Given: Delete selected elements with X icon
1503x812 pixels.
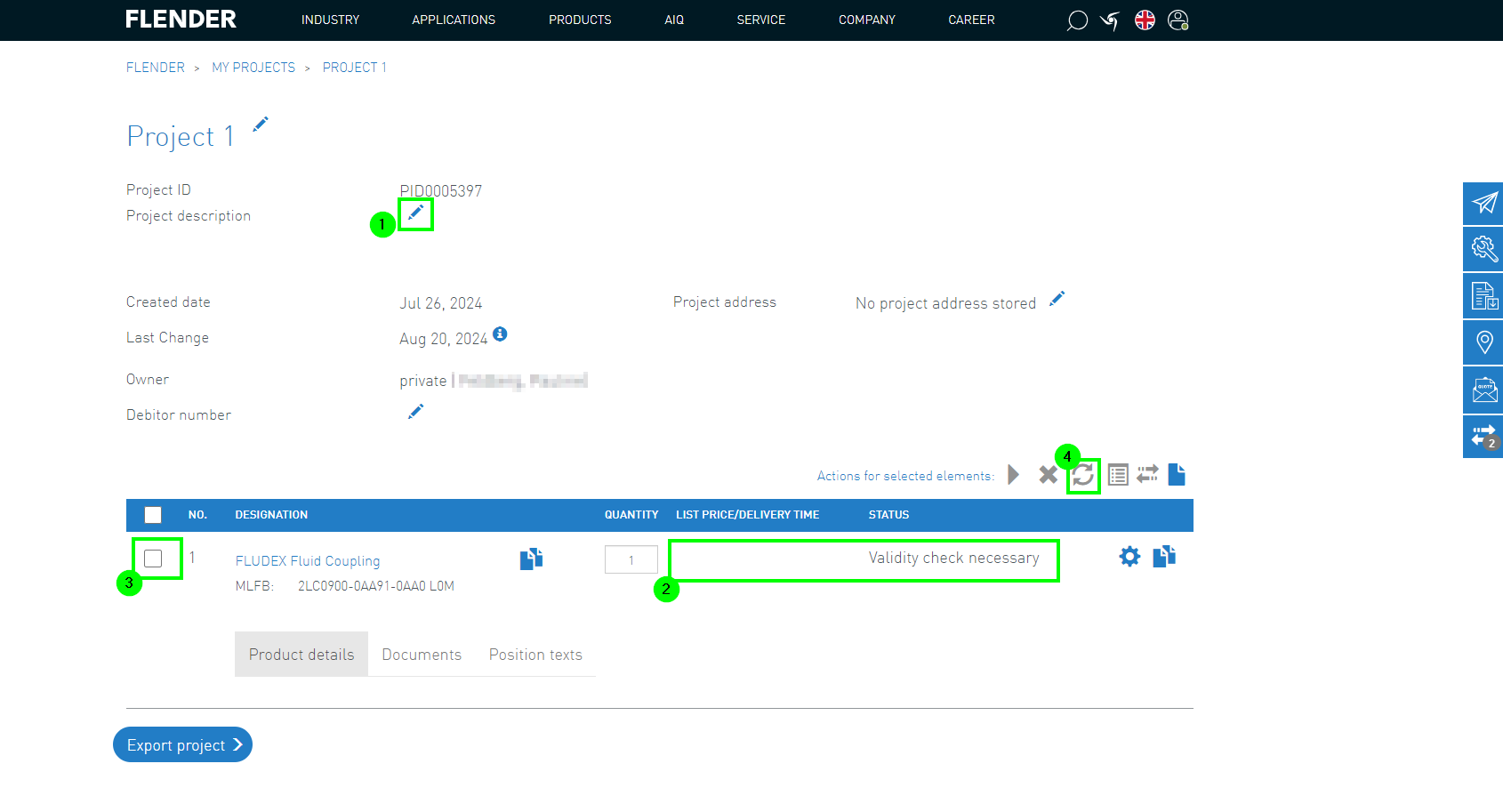Looking at the screenshot, I should (x=1049, y=475).
